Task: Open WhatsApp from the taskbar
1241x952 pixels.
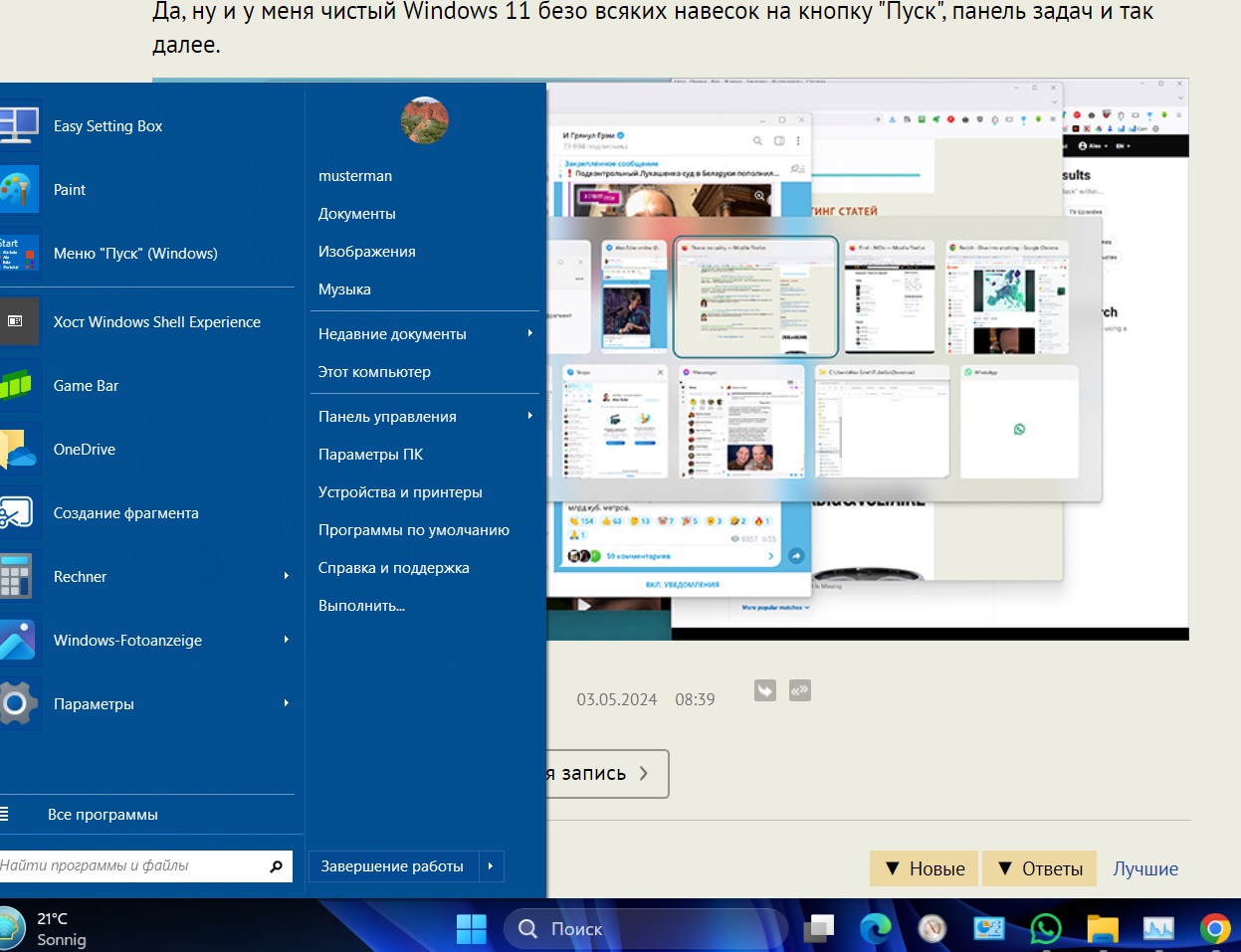Action: 1045,928
